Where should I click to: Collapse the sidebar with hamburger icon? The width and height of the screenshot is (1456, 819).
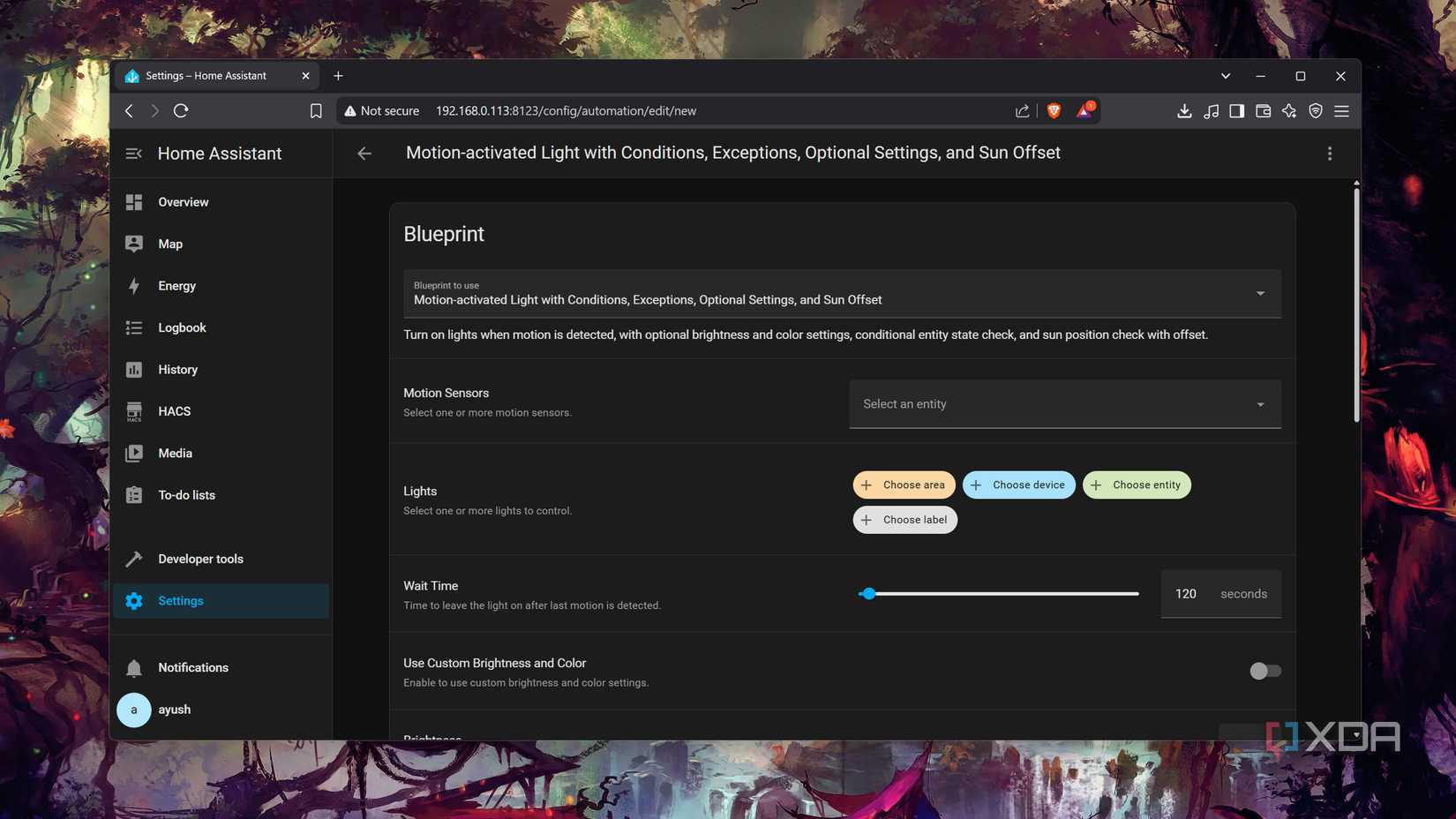pyautogui.click(x=134, y=154)
